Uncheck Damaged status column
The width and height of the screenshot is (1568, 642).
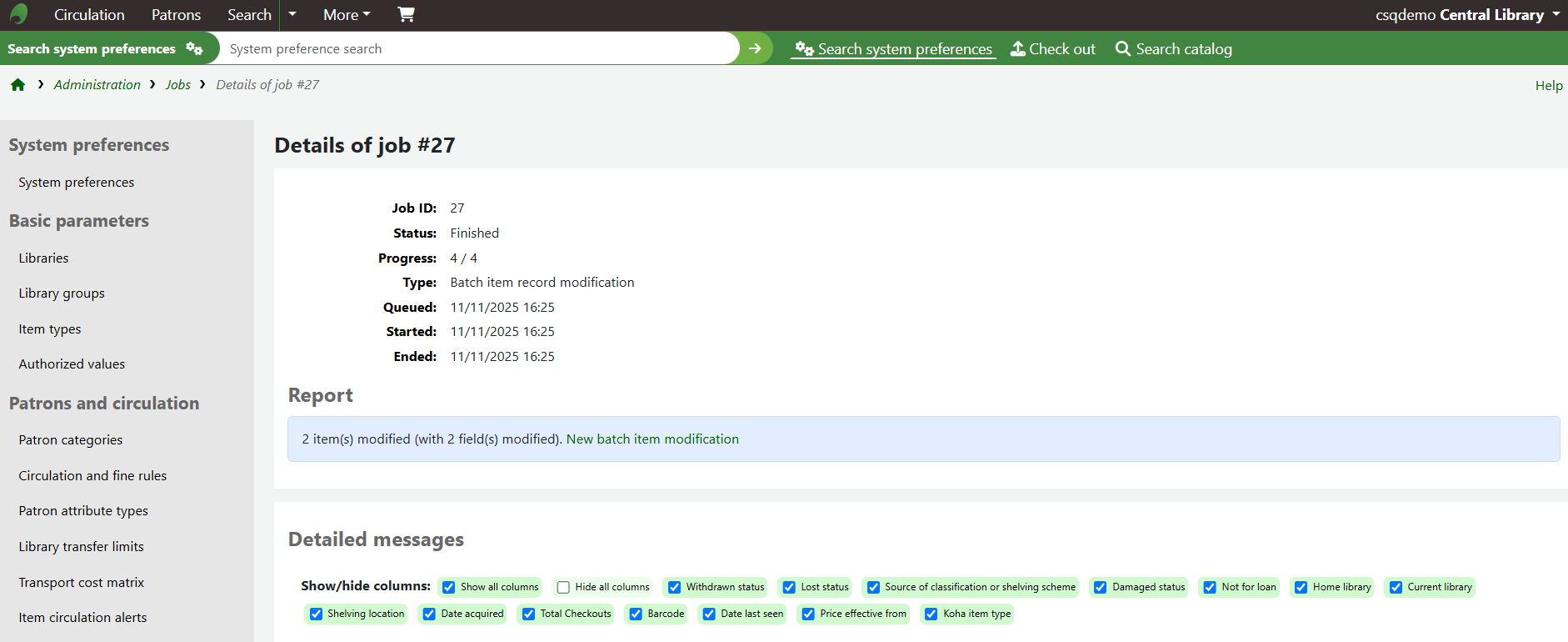click(1101, 587)
